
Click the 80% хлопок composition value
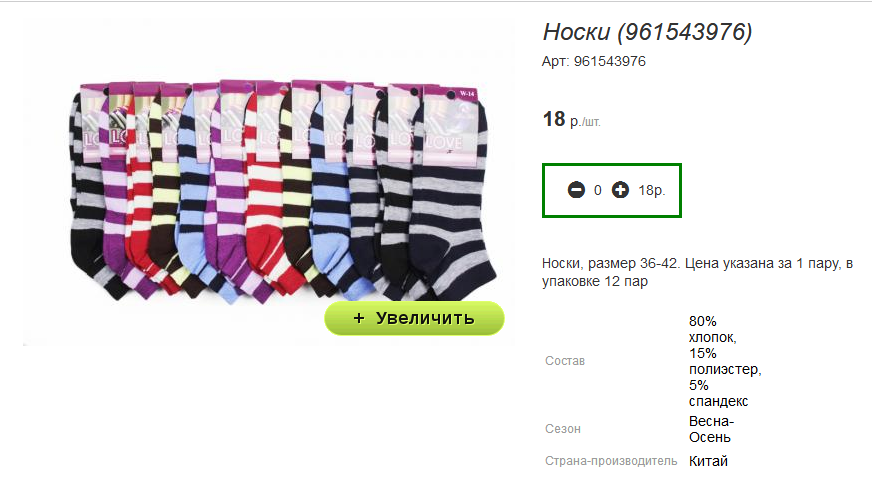click(x=725, y=361)
